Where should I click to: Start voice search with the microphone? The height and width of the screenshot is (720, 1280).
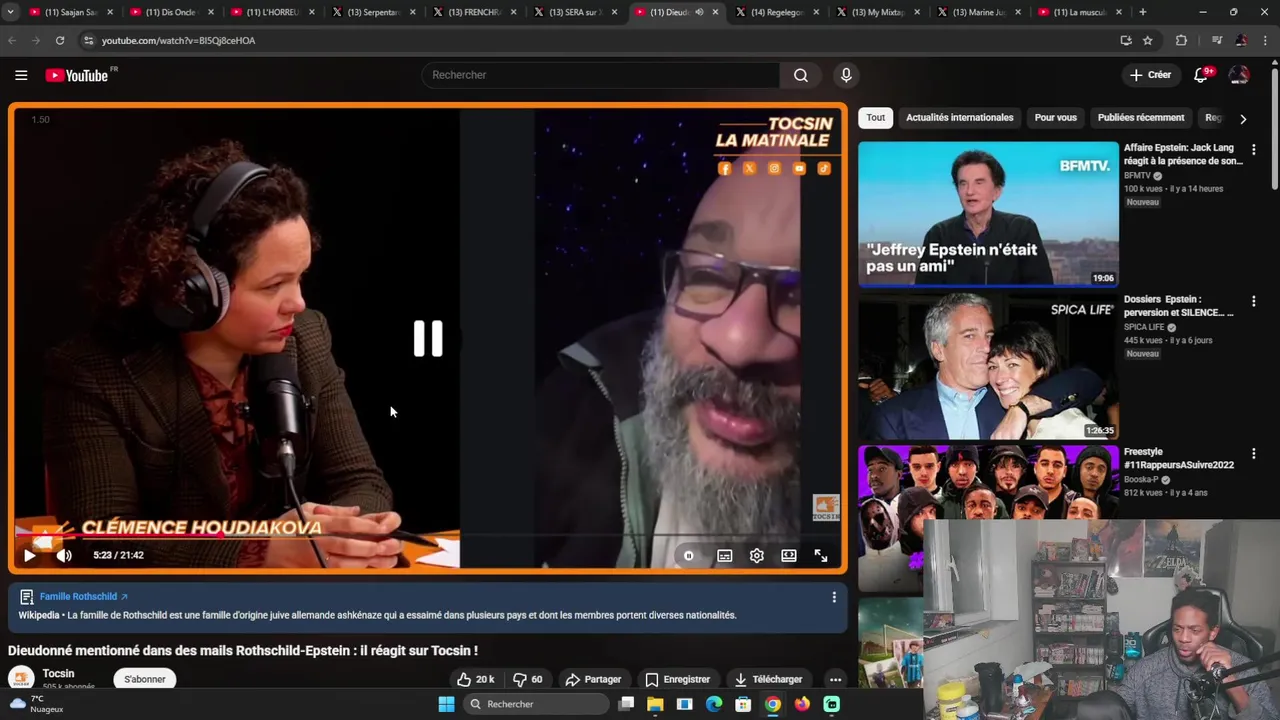(x=846, y=75)
